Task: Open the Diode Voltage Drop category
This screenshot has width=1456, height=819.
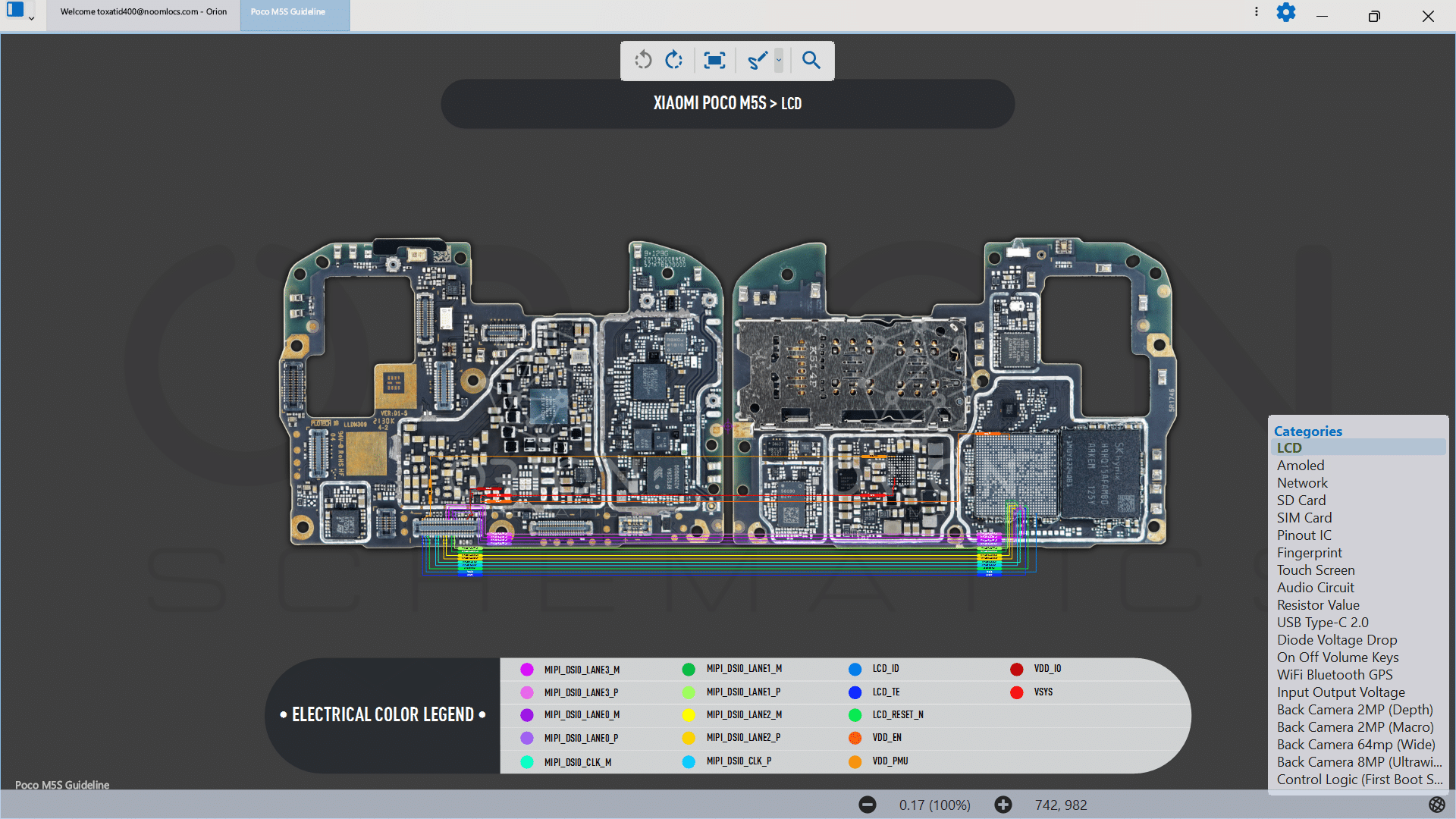Action: pos(1358,640)
